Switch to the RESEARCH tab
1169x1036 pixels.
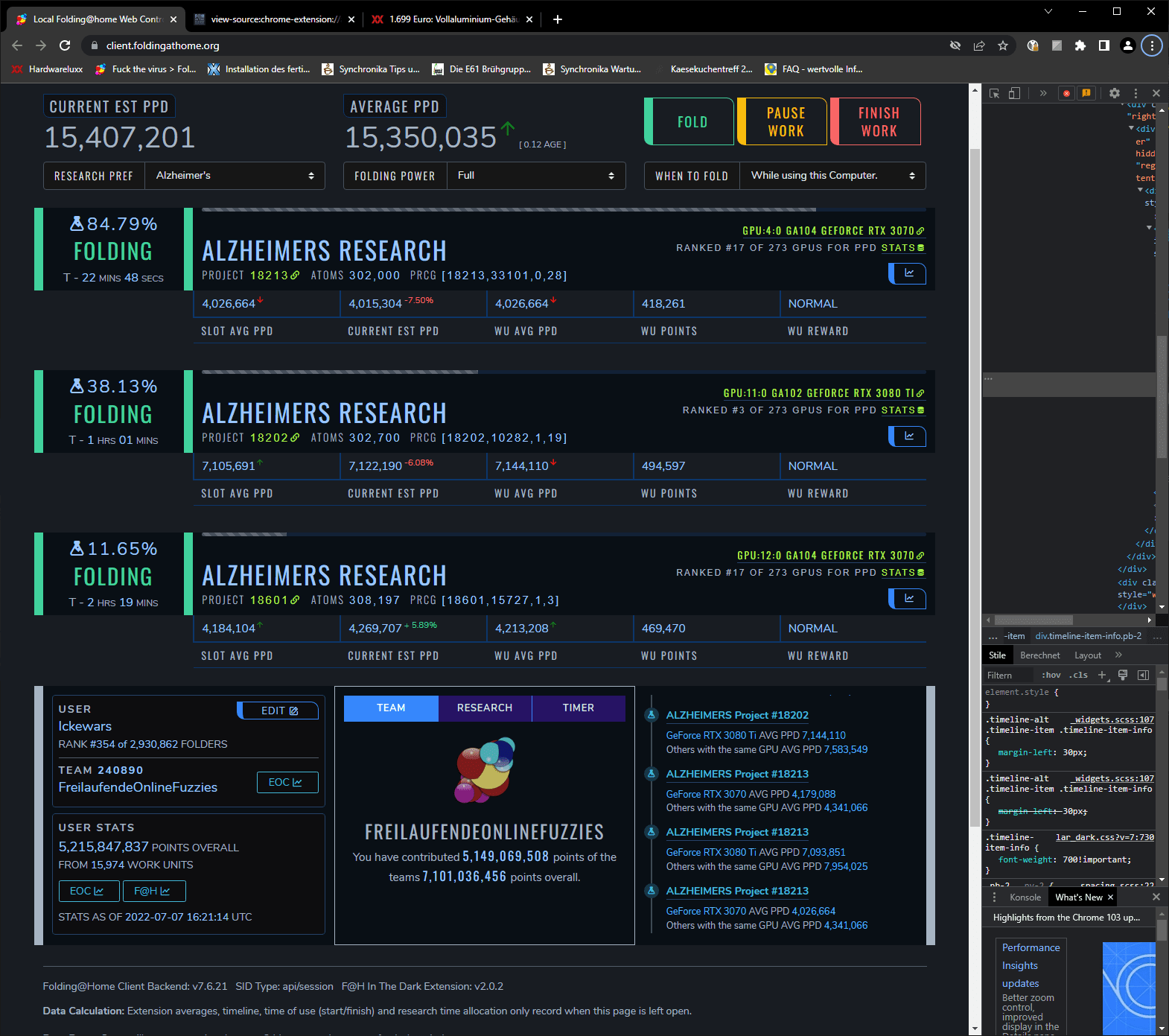[x=485, y=708]
